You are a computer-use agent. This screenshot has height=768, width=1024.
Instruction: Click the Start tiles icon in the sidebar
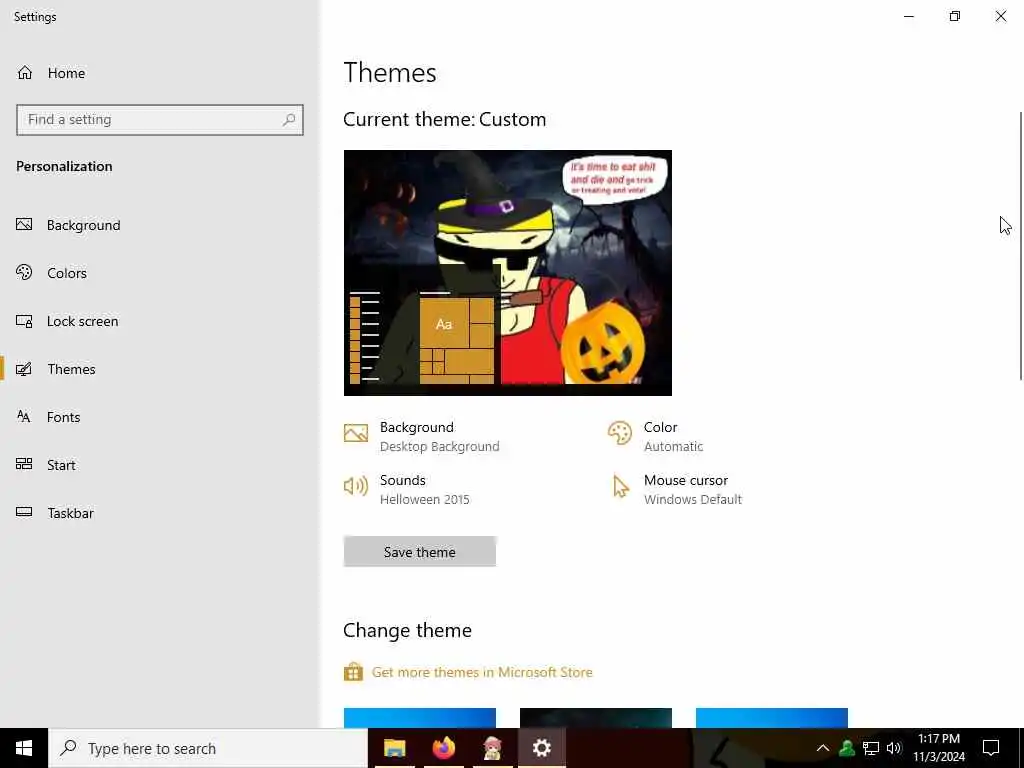tap(24, 464)
